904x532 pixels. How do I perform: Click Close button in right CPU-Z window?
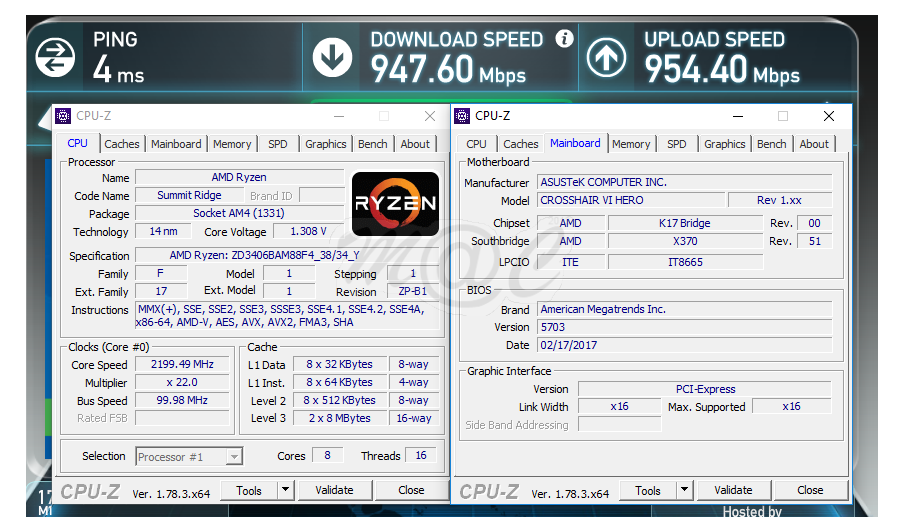810,490
